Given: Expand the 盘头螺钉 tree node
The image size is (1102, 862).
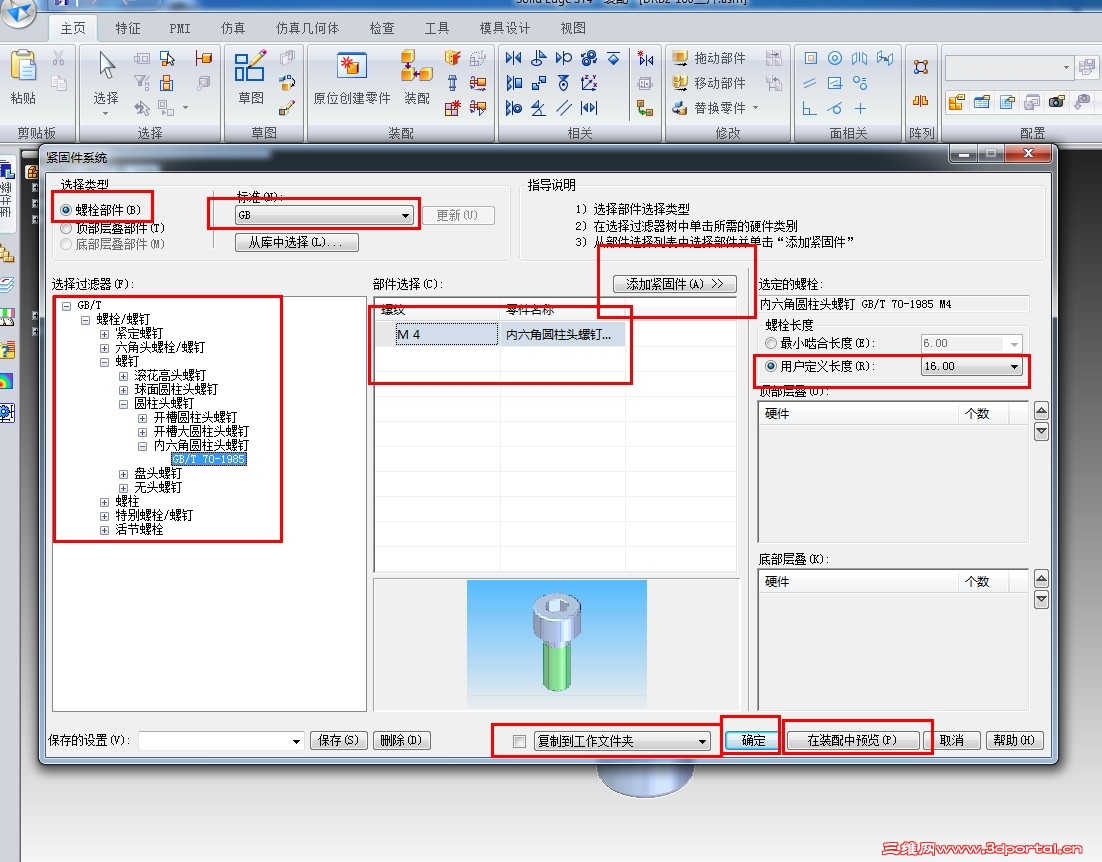Looking at the screenshot, I should (123, 474).
